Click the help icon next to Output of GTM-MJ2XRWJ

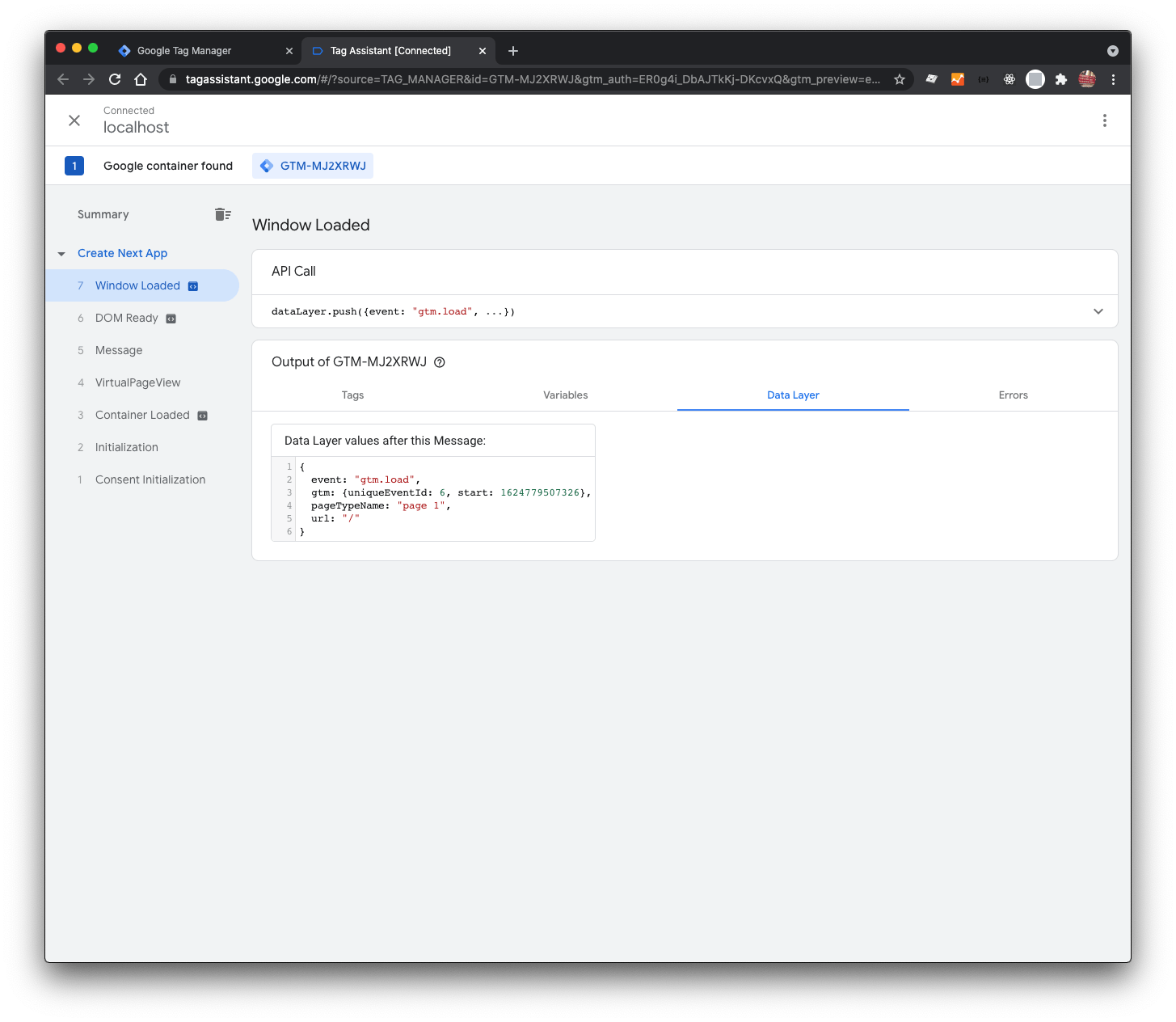tap(440, 362)
